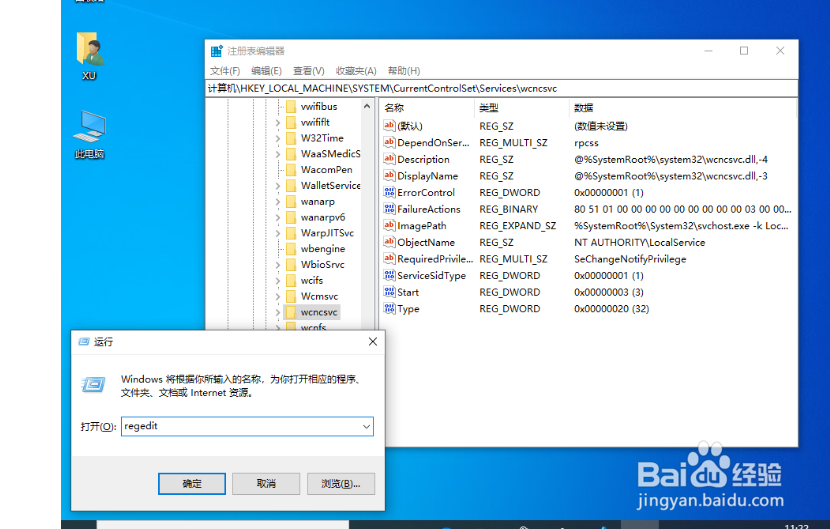The image size is (830, 529).
Task: Click the DisplayName string value icon
Action: tap(389, 175)
